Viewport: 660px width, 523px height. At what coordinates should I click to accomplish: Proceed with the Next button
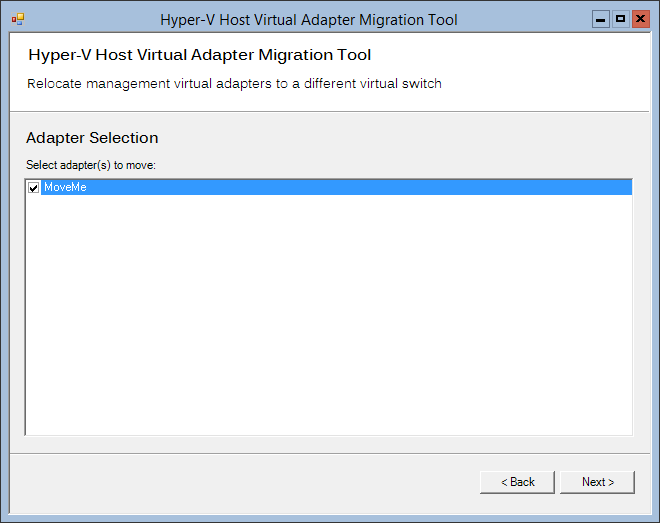coord(597,482)
